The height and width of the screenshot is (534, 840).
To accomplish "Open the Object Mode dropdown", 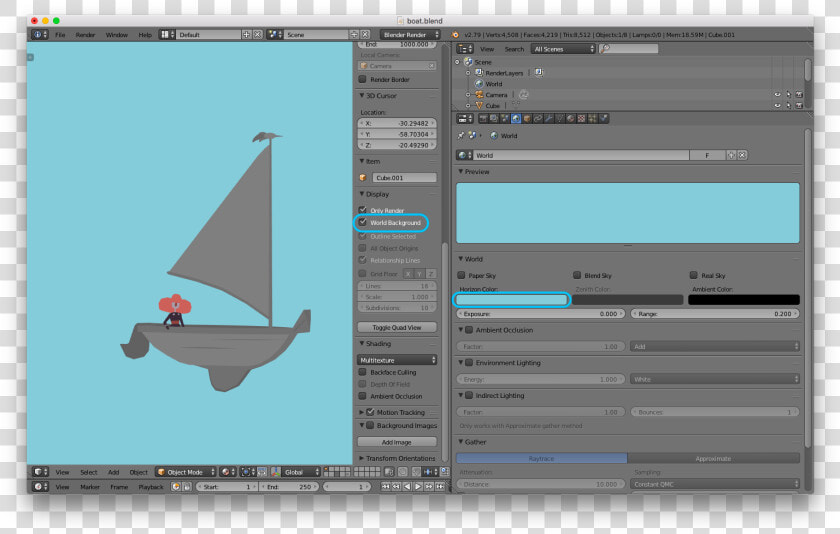I will 186,472.
